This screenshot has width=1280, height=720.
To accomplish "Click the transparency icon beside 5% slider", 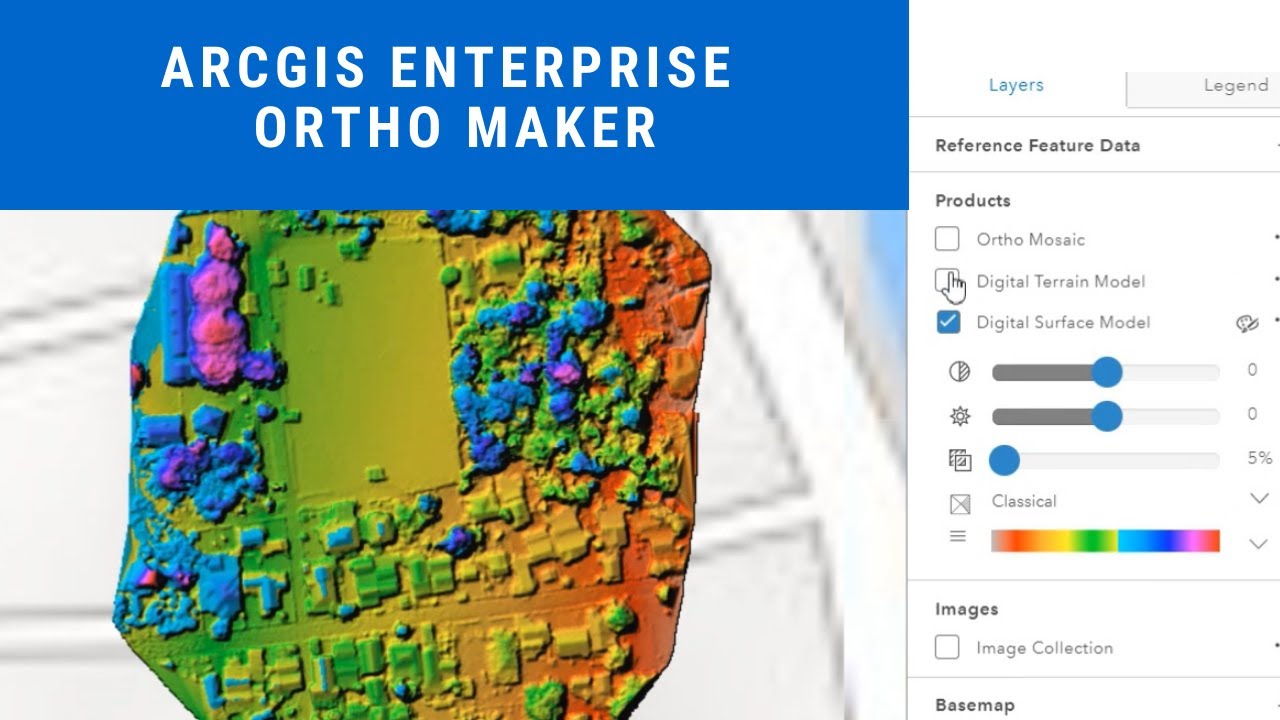I will [x=959, y=460].
